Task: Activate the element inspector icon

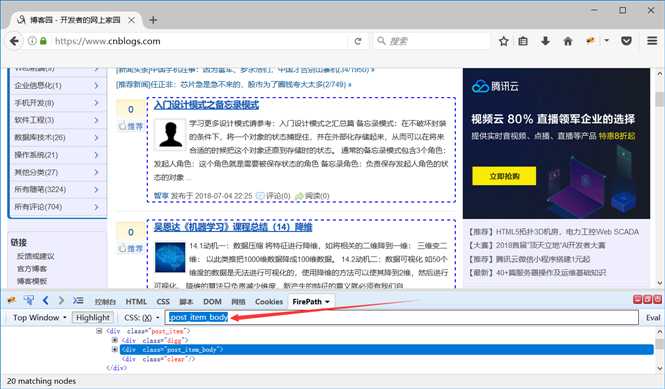Action: [x=29, y=300]
